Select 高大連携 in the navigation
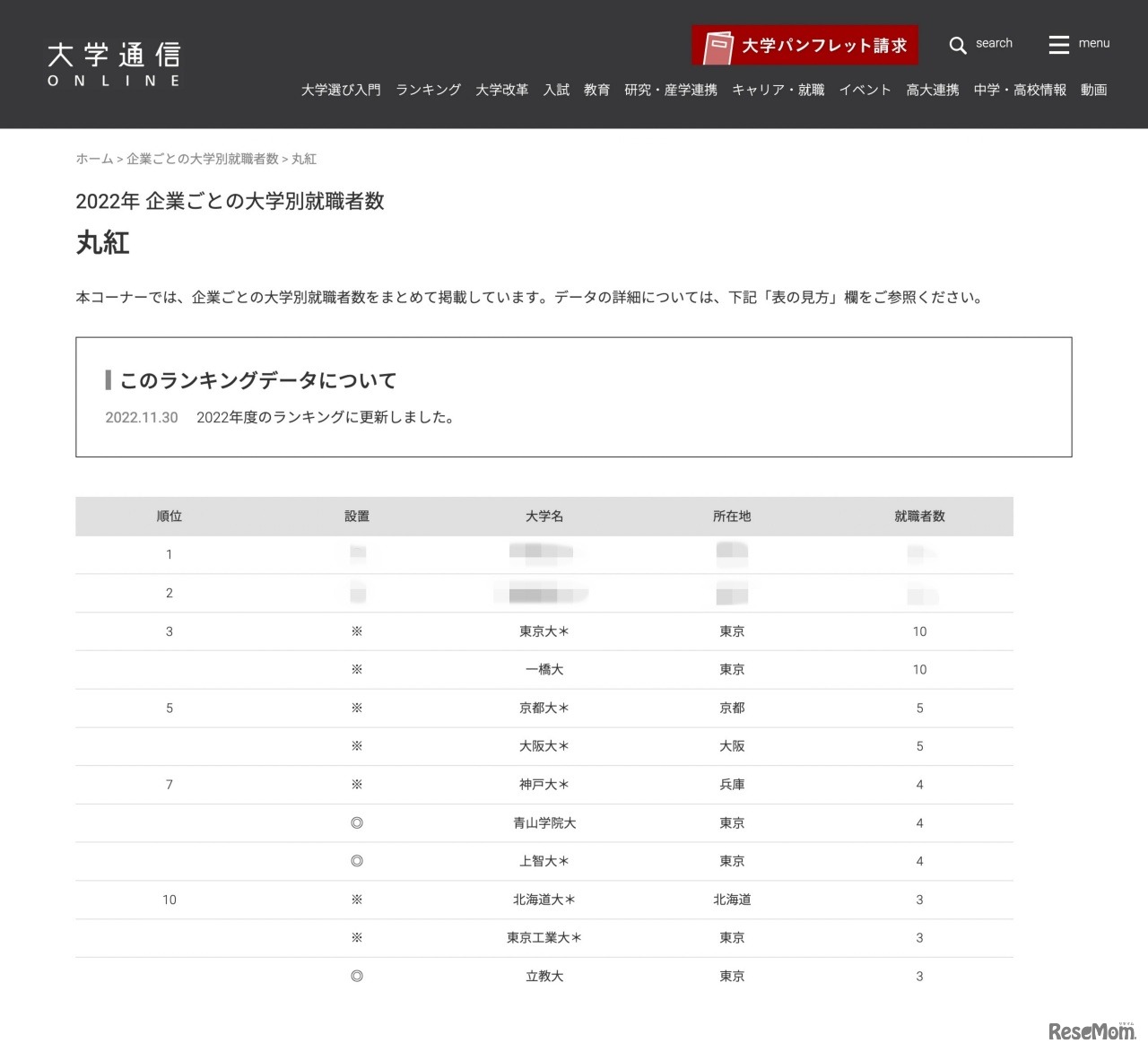This screenshot has height=1052, width=1148. 931,90
